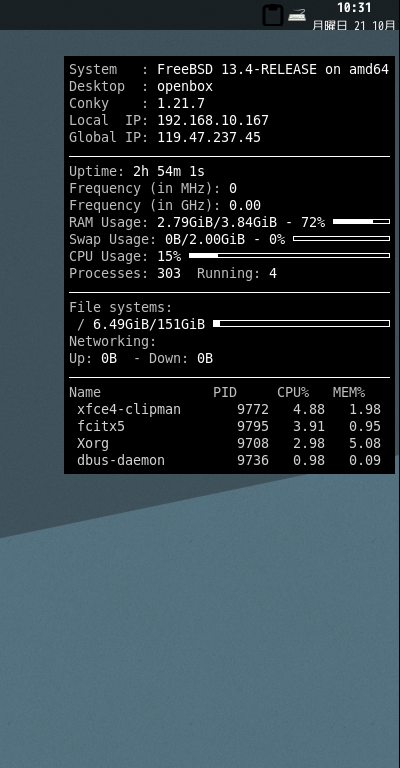This screenshot has height=768, width=400.
Task: Click the keyboard input method tray icon
Action: 297,15
